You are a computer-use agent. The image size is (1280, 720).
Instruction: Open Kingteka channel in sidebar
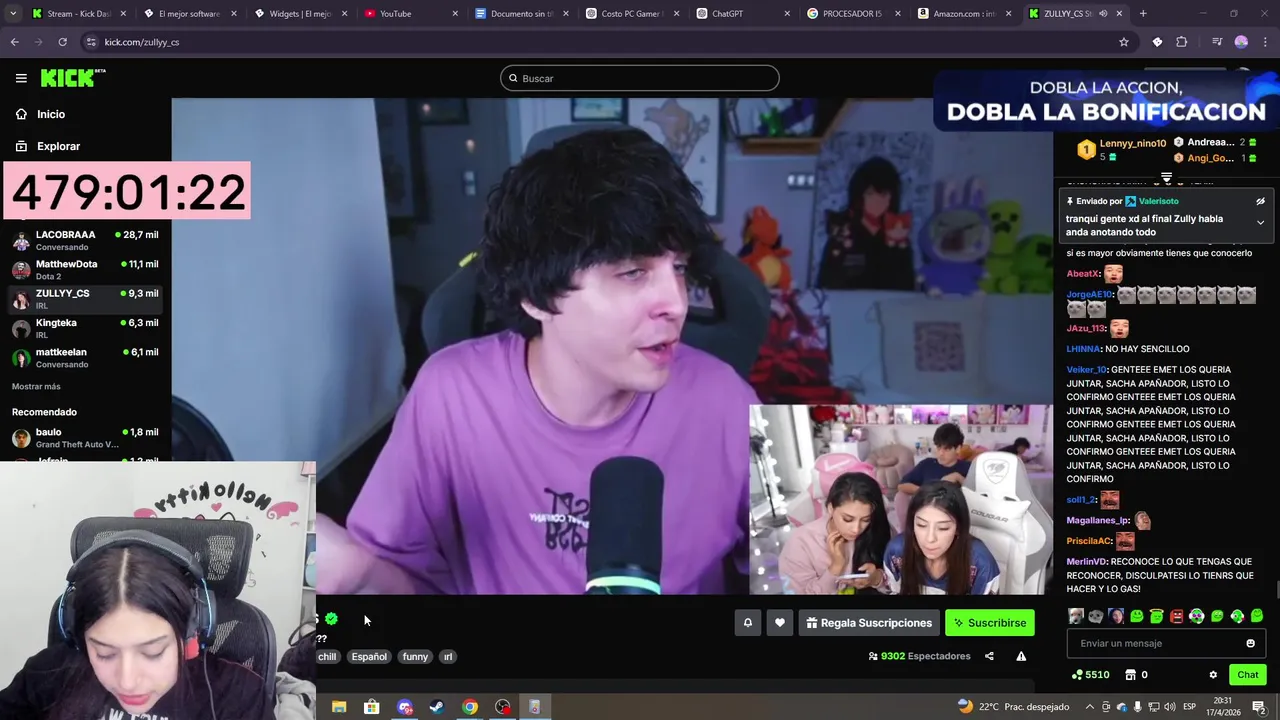pos(85,328)
